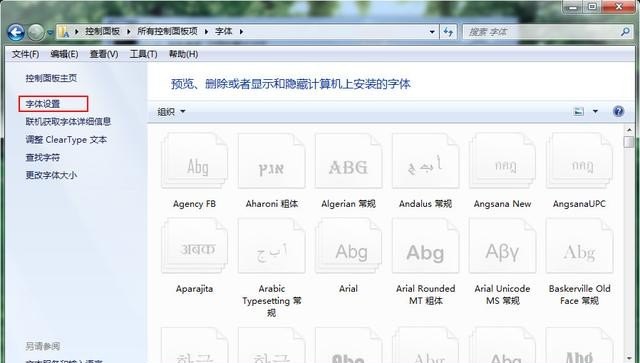
Task: Click the Back navigation arrow
Action: 16,32
